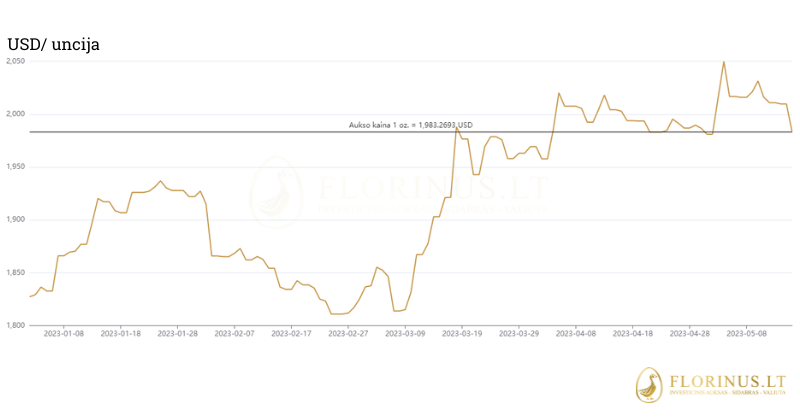Click the FLORINUS.LT brand text in the footer
The image size is (800, 420).
(727, 381)
